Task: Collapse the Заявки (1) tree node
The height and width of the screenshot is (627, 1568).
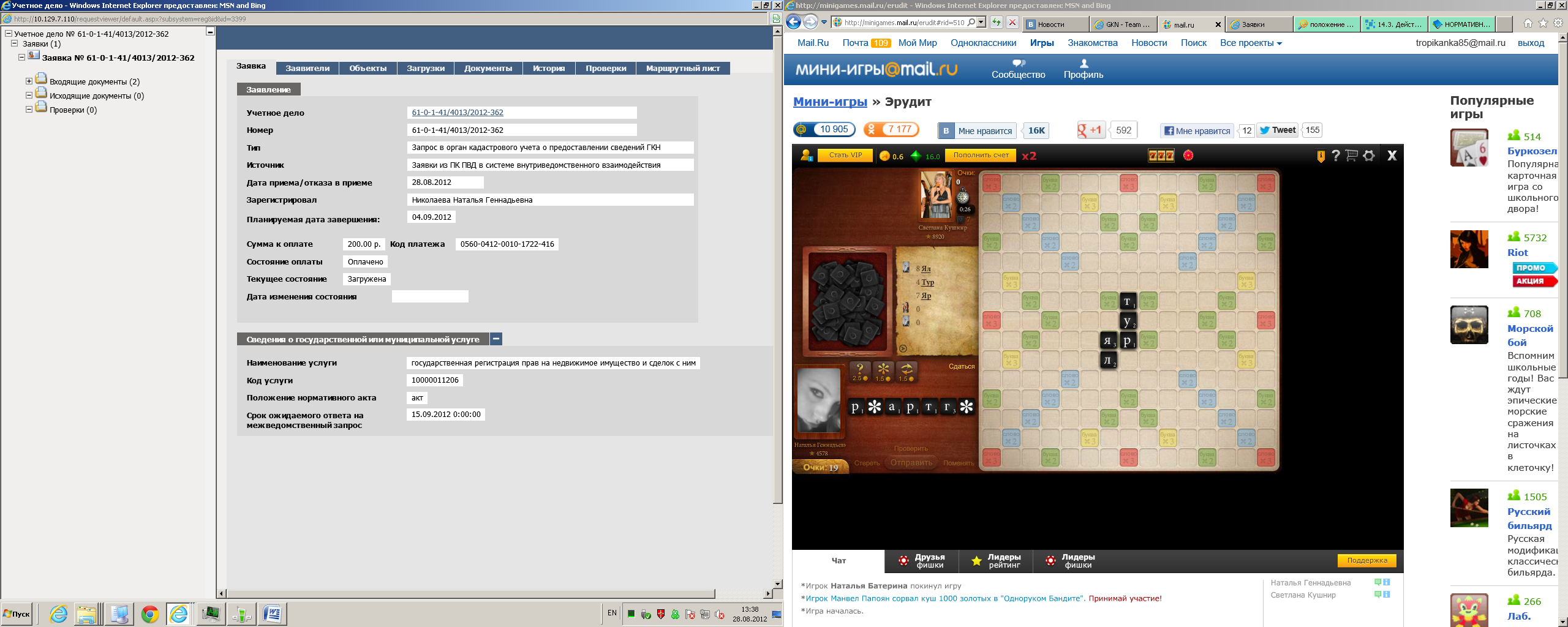Action: 15,43
